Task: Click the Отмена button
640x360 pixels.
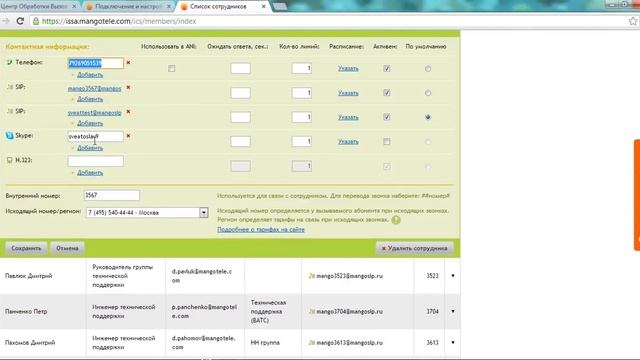Action: 67,248
